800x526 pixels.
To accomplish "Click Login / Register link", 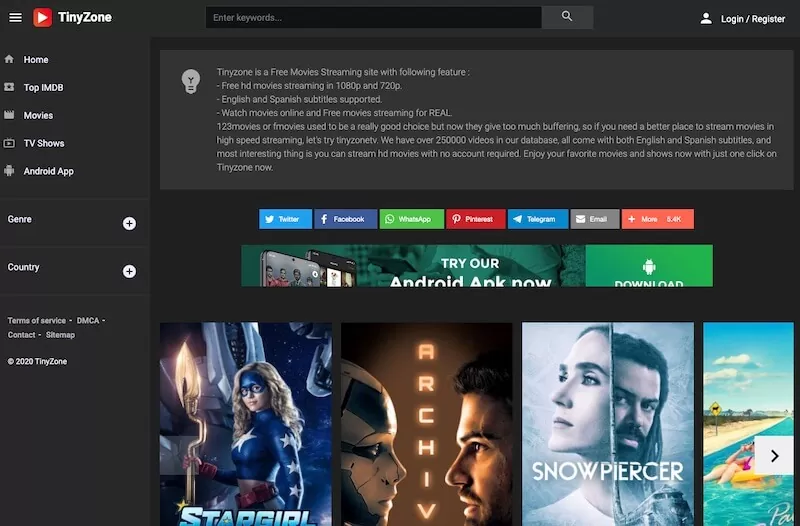I will coord(753,19).
